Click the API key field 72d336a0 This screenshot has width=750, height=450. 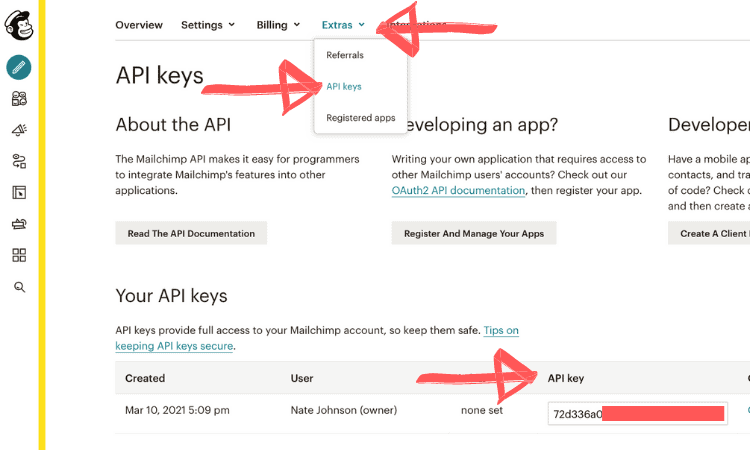[638, 414]
